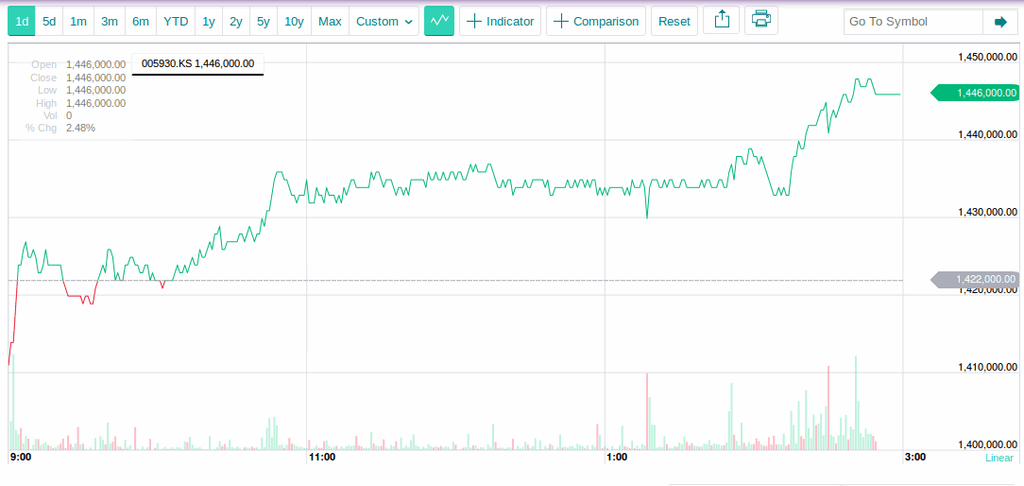Choose the 6m time range
The height and width of the screenshot is (486, 1024).
(x=141, y=21)
